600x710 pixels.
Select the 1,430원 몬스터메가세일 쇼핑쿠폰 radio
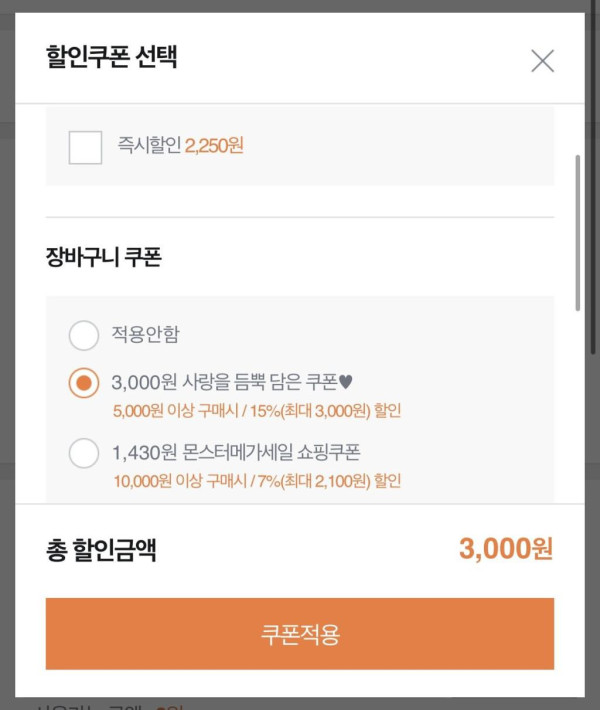[x=84, y=453]
